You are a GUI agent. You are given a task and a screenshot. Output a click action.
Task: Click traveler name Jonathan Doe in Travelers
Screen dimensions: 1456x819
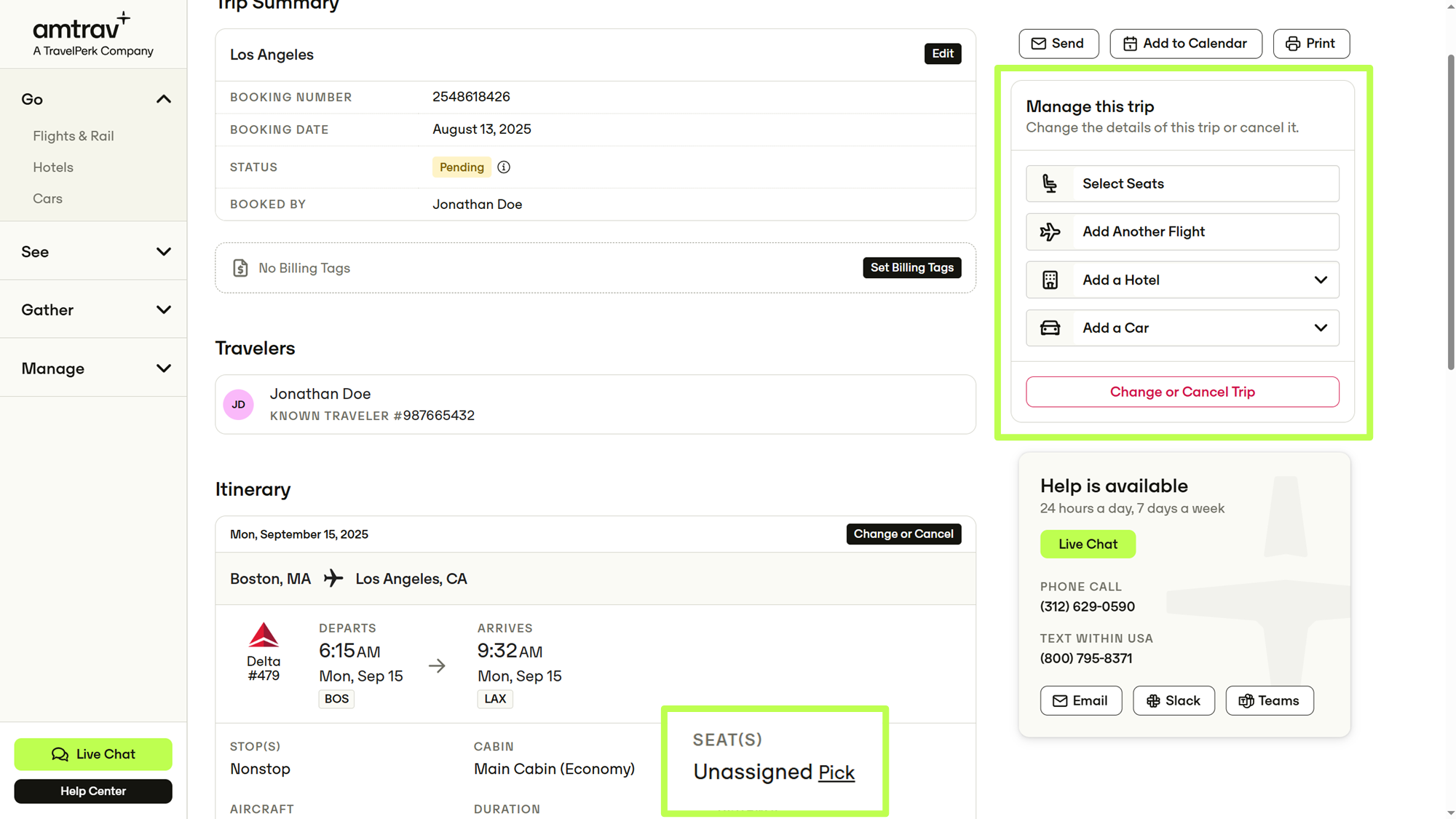pyautogui.click(x=320, y=394)
